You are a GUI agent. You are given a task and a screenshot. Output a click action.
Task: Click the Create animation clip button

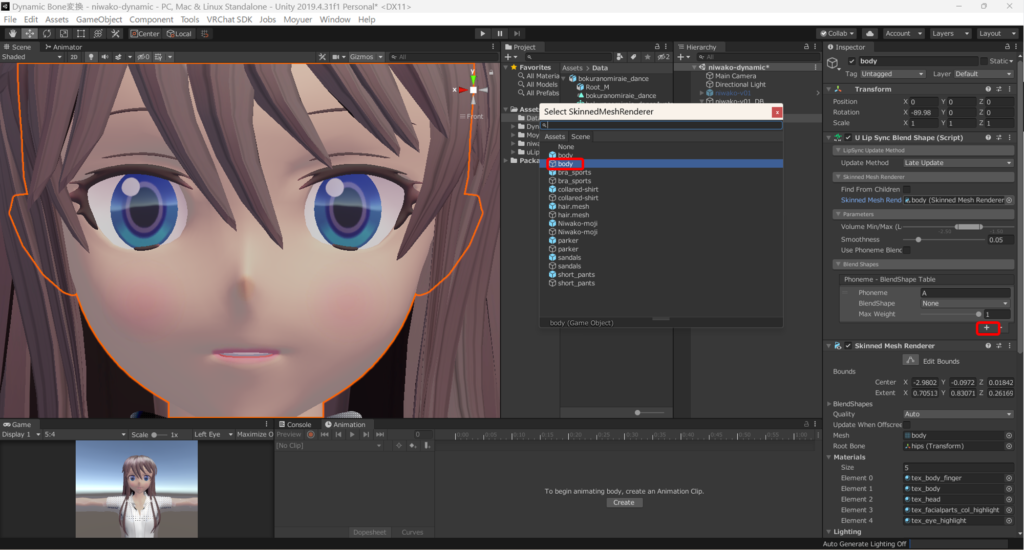pyautogui.click(x=623, y=502)
